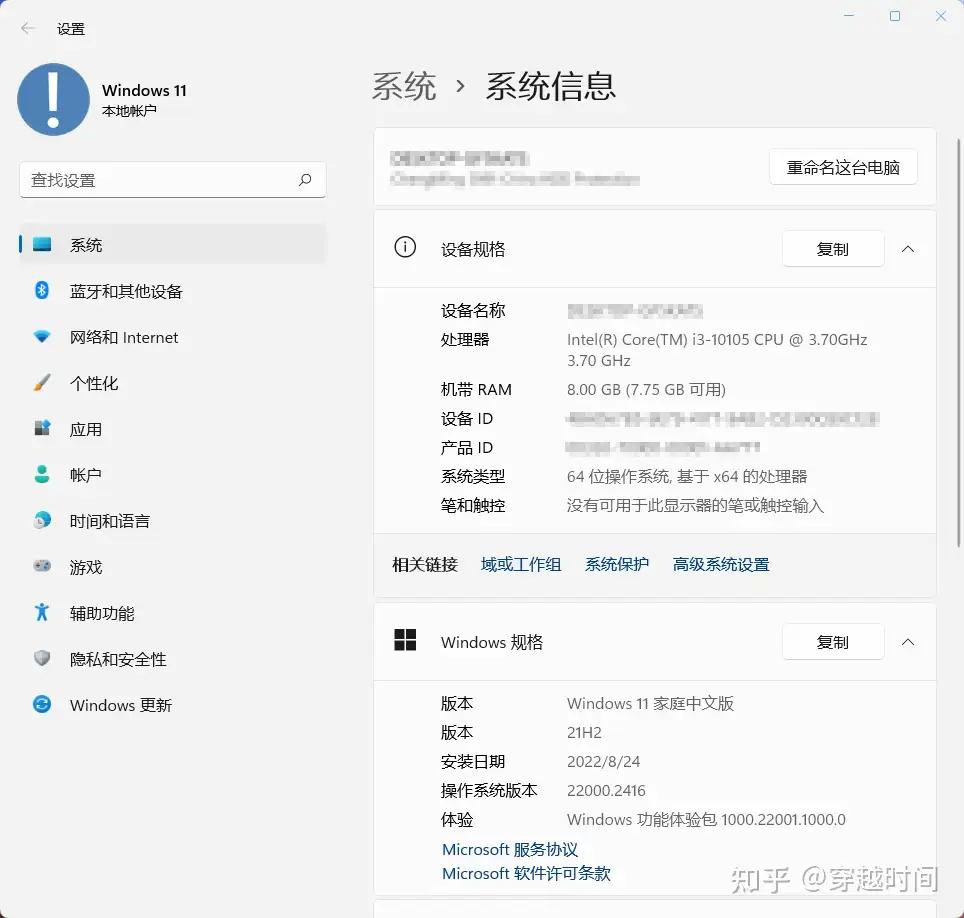Minimize the 设置 window

click(849, 16)
